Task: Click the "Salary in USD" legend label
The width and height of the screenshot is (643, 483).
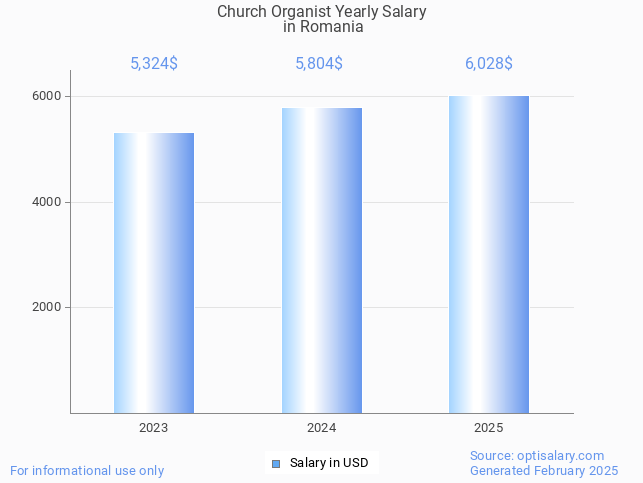Action: point(329,463)
